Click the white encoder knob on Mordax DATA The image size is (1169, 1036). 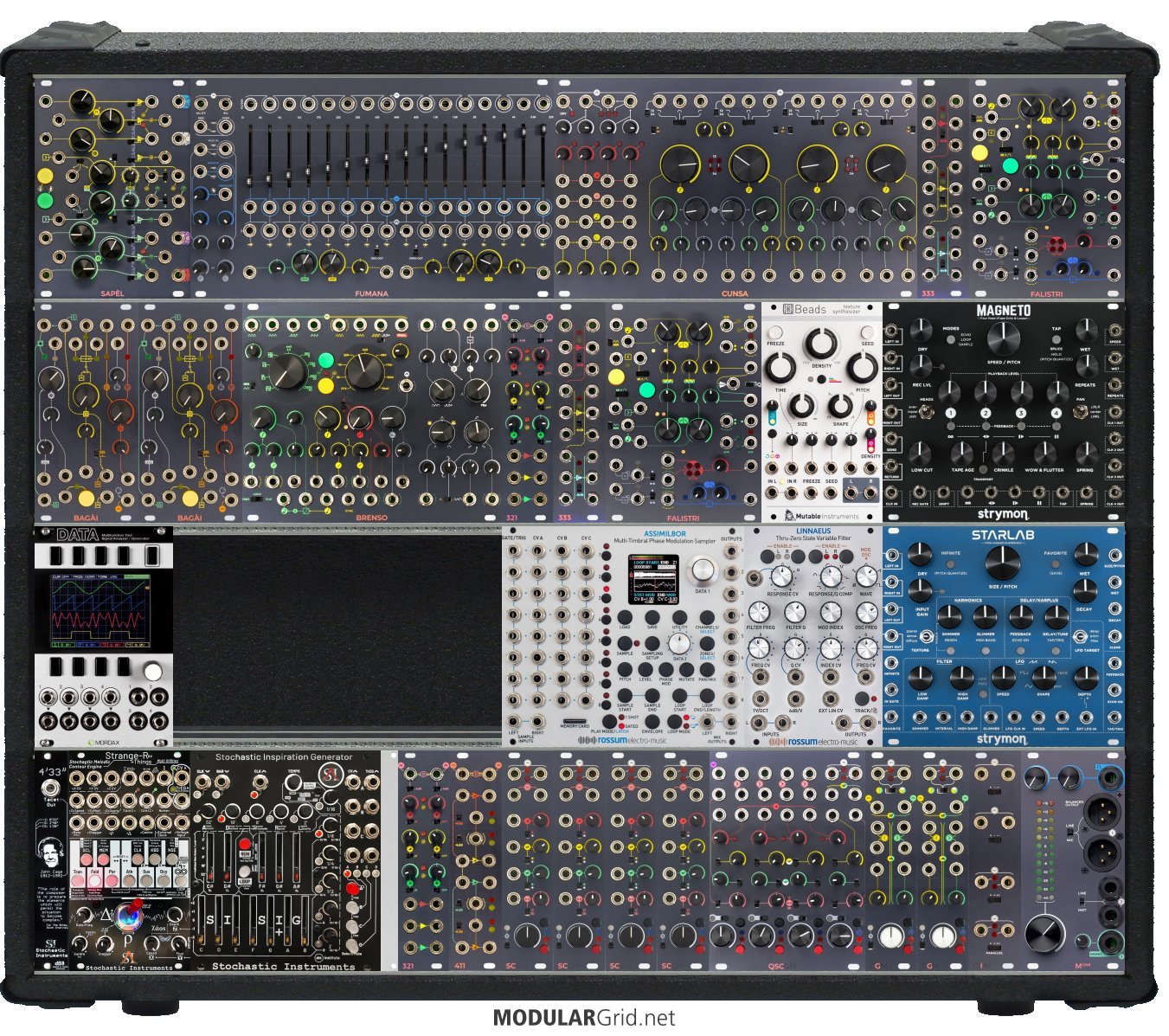pyautogui.click(x=152, y=671)
